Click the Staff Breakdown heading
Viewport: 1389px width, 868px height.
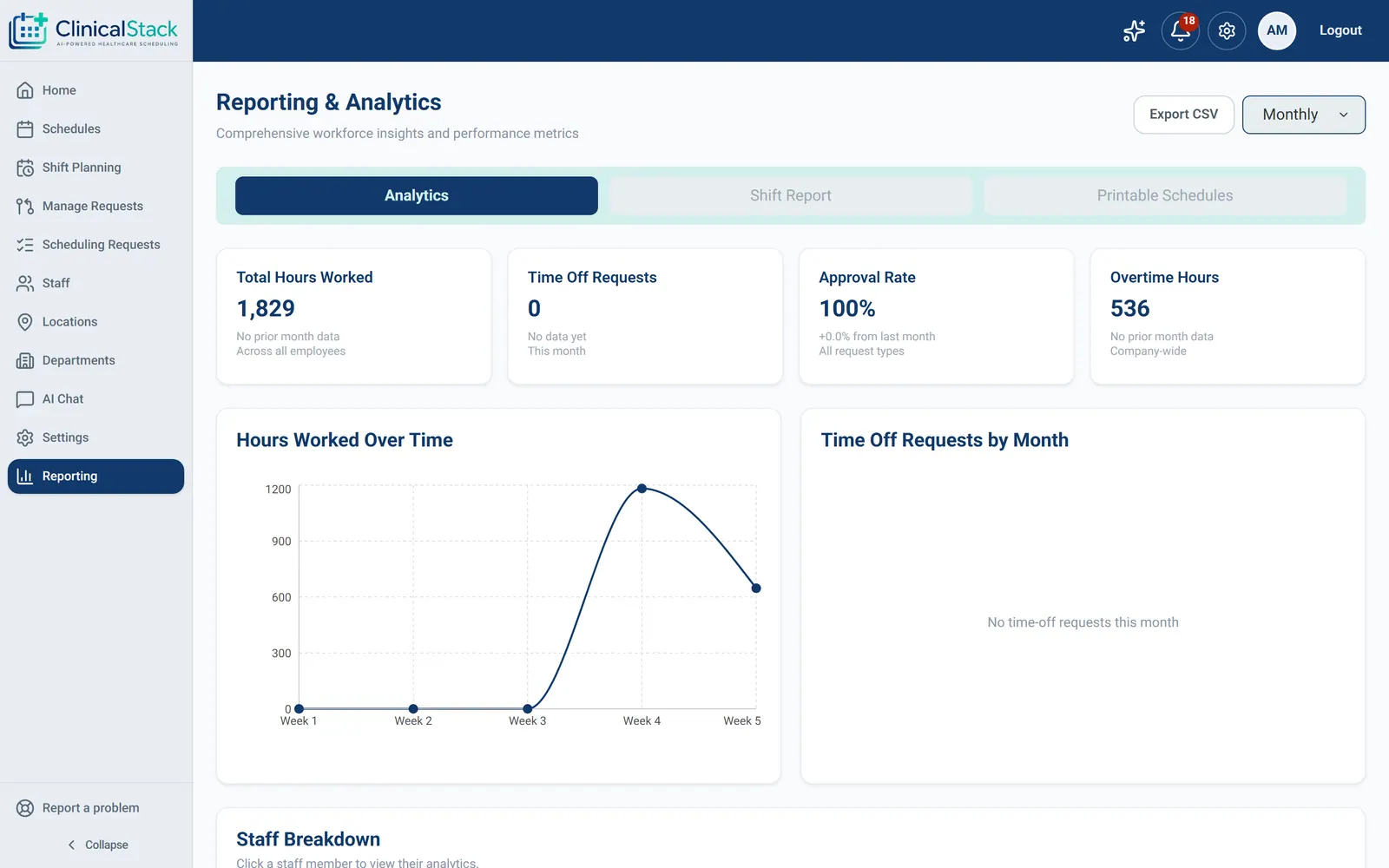pyautogui.click(x=308, y=839)
